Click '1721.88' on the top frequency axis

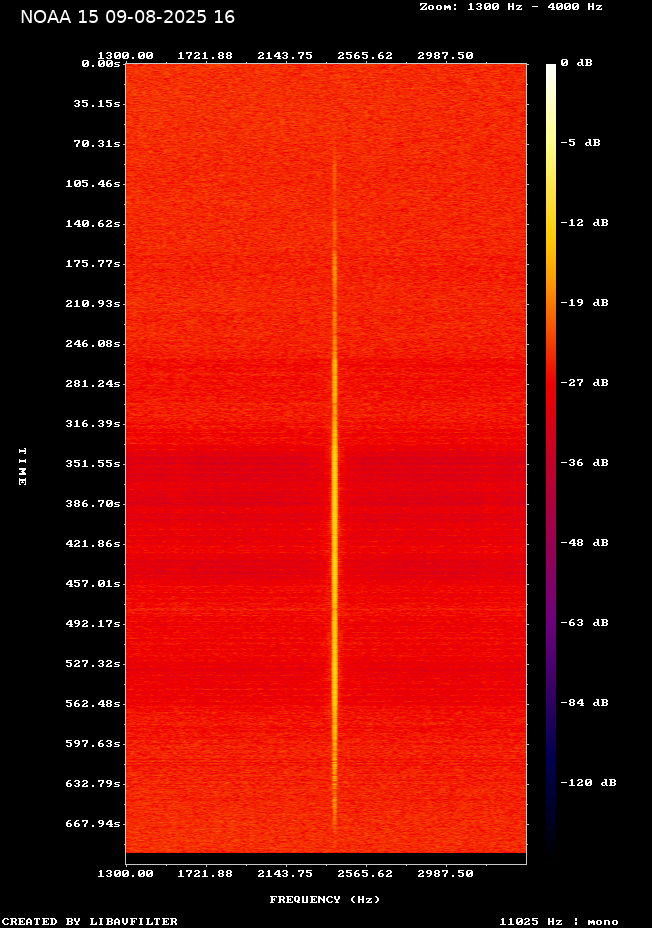pyautogui.click(x=205, y=56)
